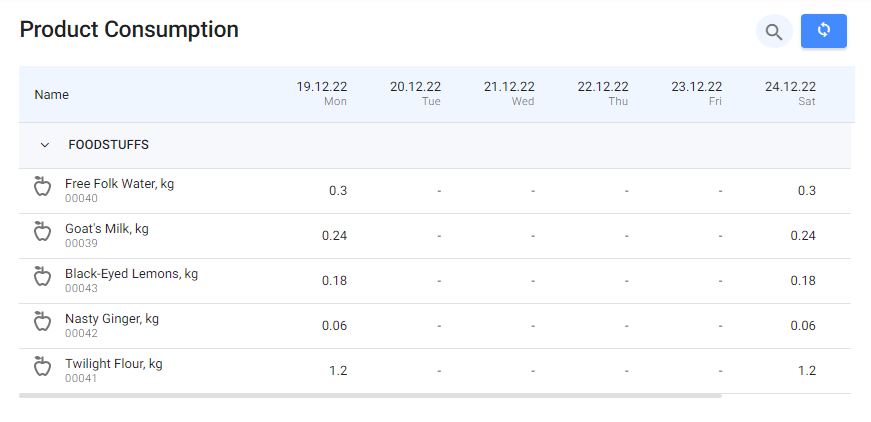
Task: Click the Name column header
Action: pyautogui.click(x=52, y=95)
